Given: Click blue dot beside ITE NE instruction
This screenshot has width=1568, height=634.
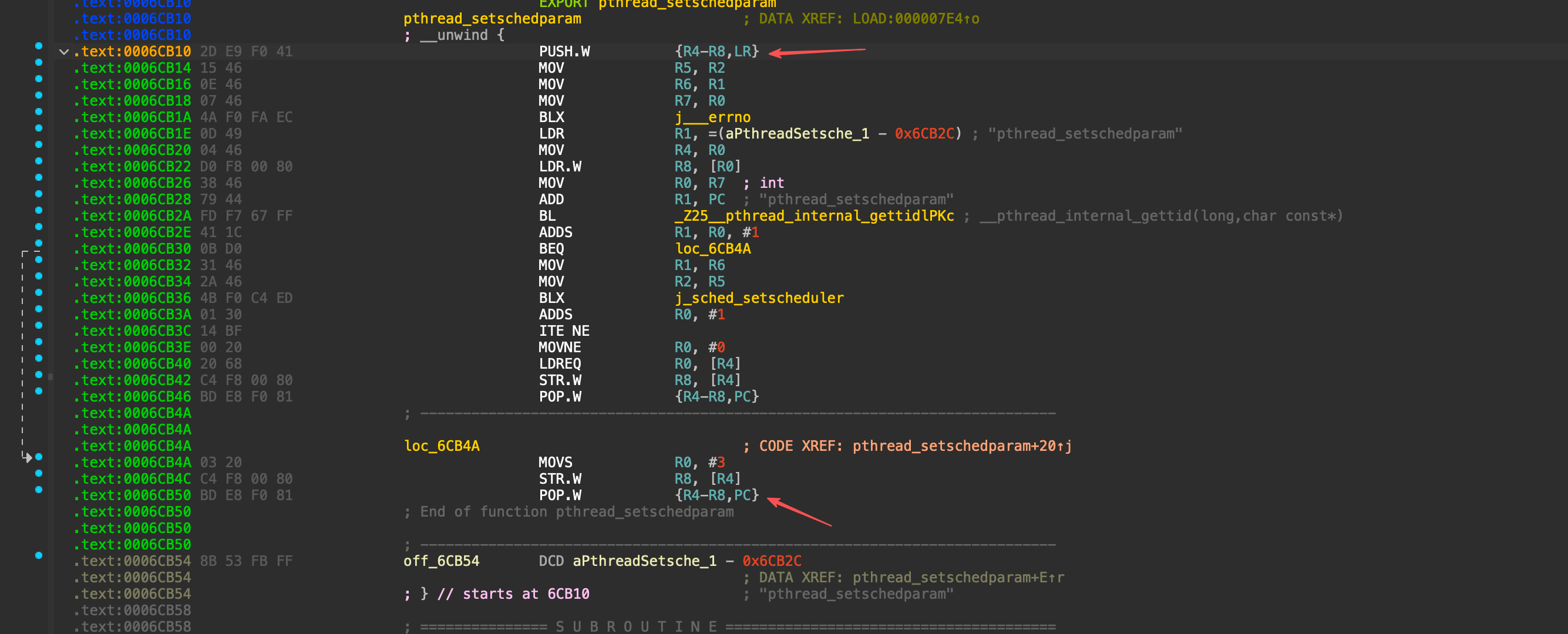Looking at the screenshot, I should click(39, 326).
